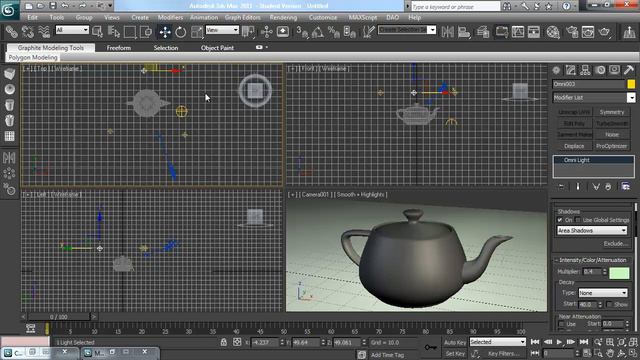Toggle the set keys key icon
The height and width of the screenshot is (360, 640).
[430, 347]
